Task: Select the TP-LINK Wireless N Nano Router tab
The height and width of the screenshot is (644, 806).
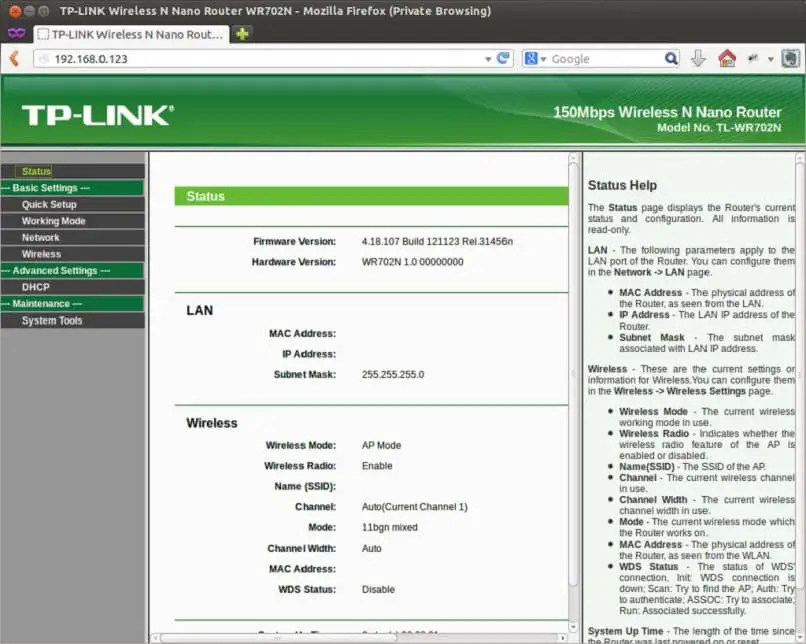Action: point(131,34)
